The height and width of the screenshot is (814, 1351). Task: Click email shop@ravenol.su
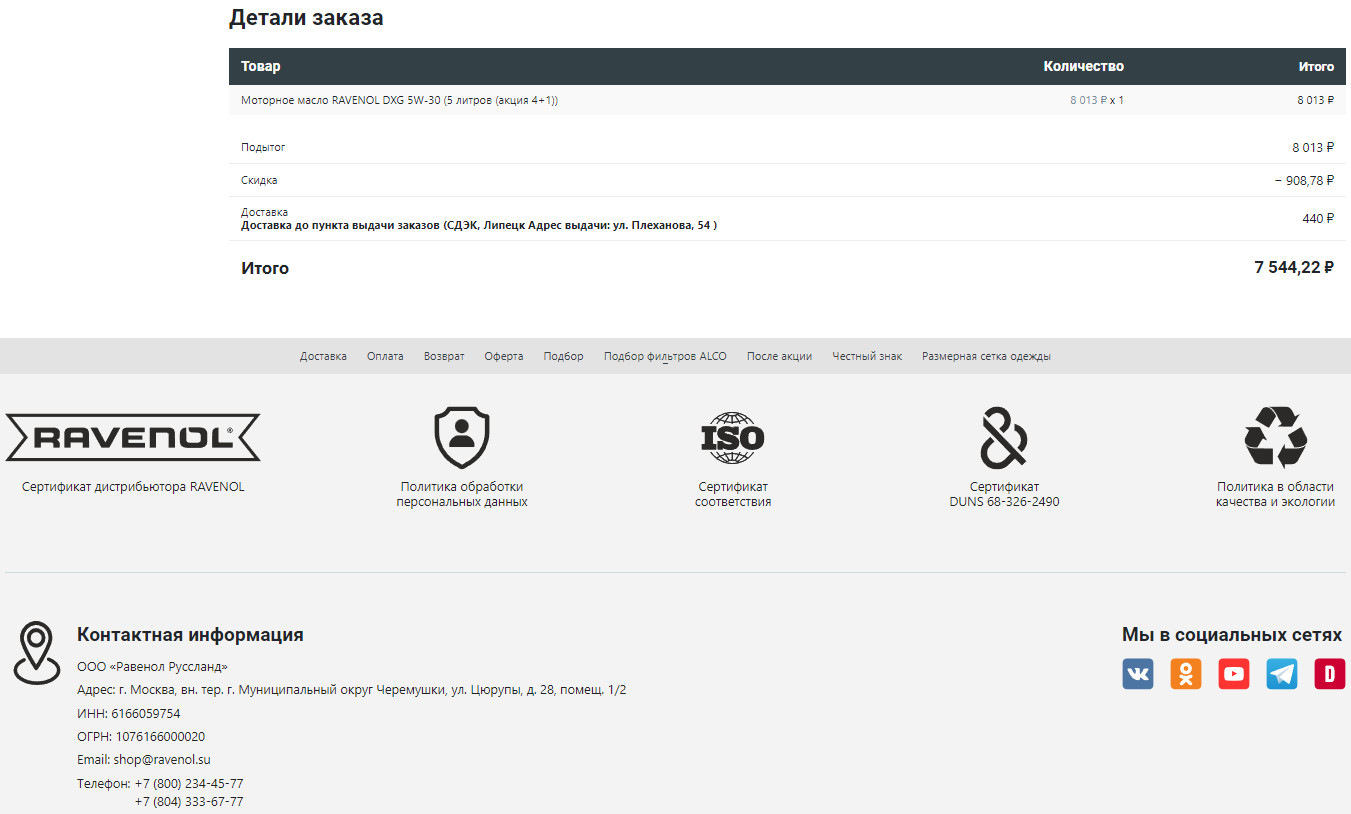click(162, 760)
